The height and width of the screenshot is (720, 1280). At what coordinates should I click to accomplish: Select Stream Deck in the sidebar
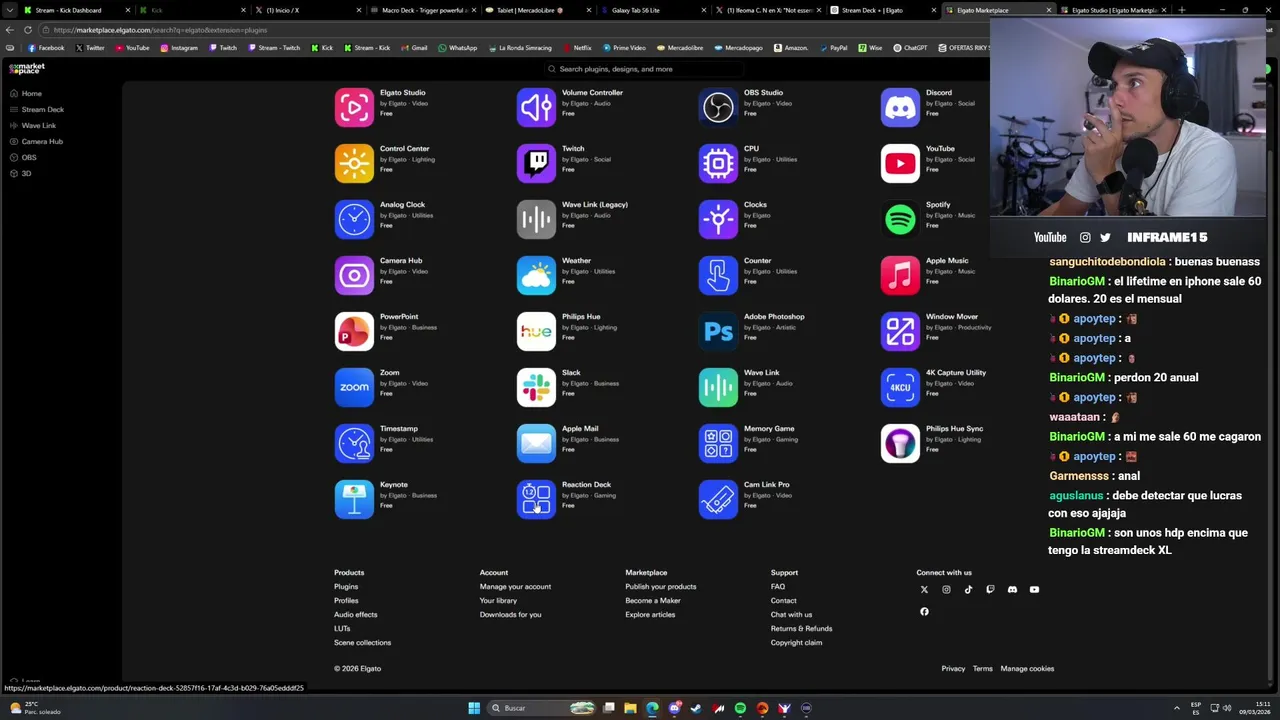36,109
